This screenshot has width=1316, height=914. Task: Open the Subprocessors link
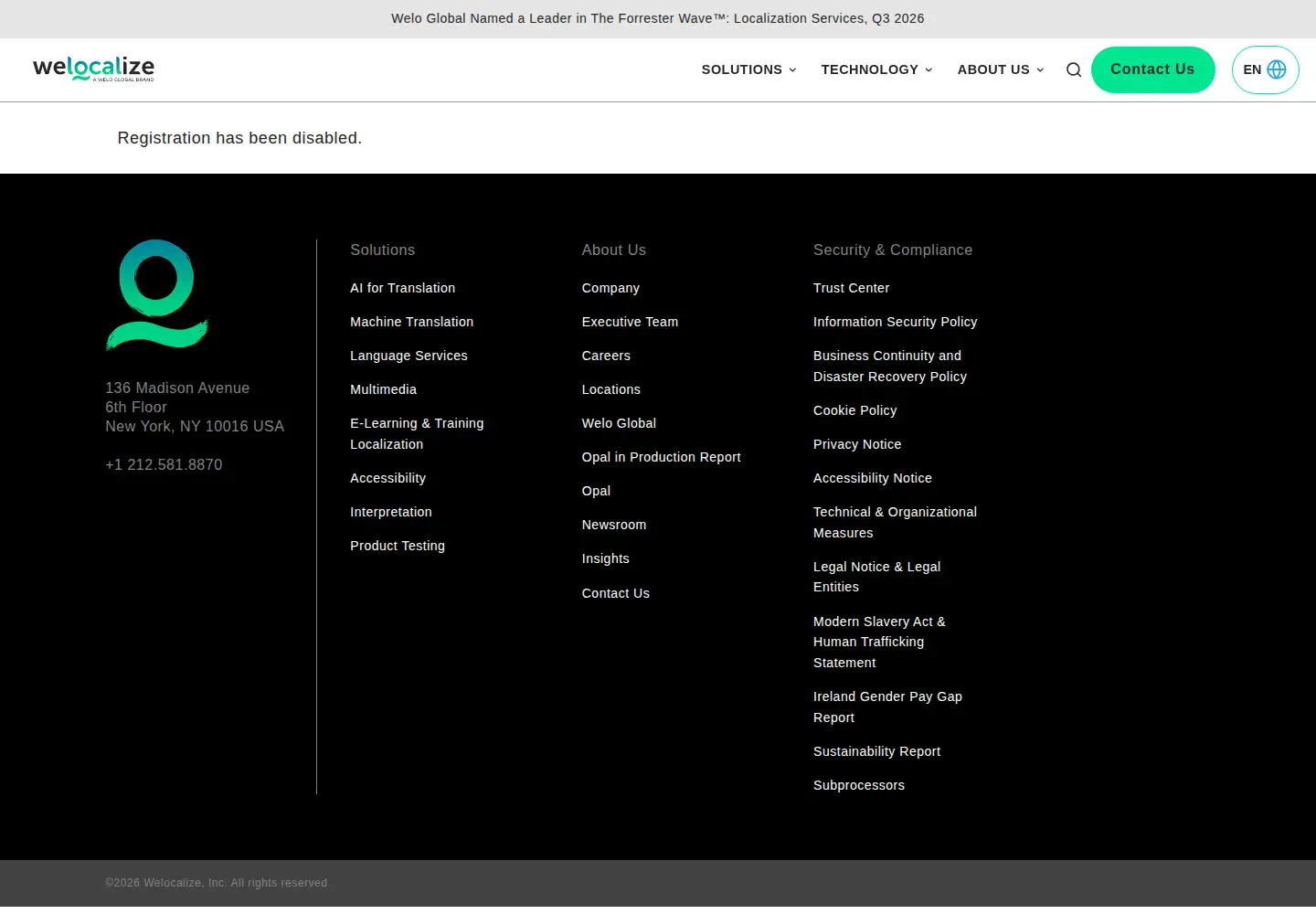pos(859,785)
